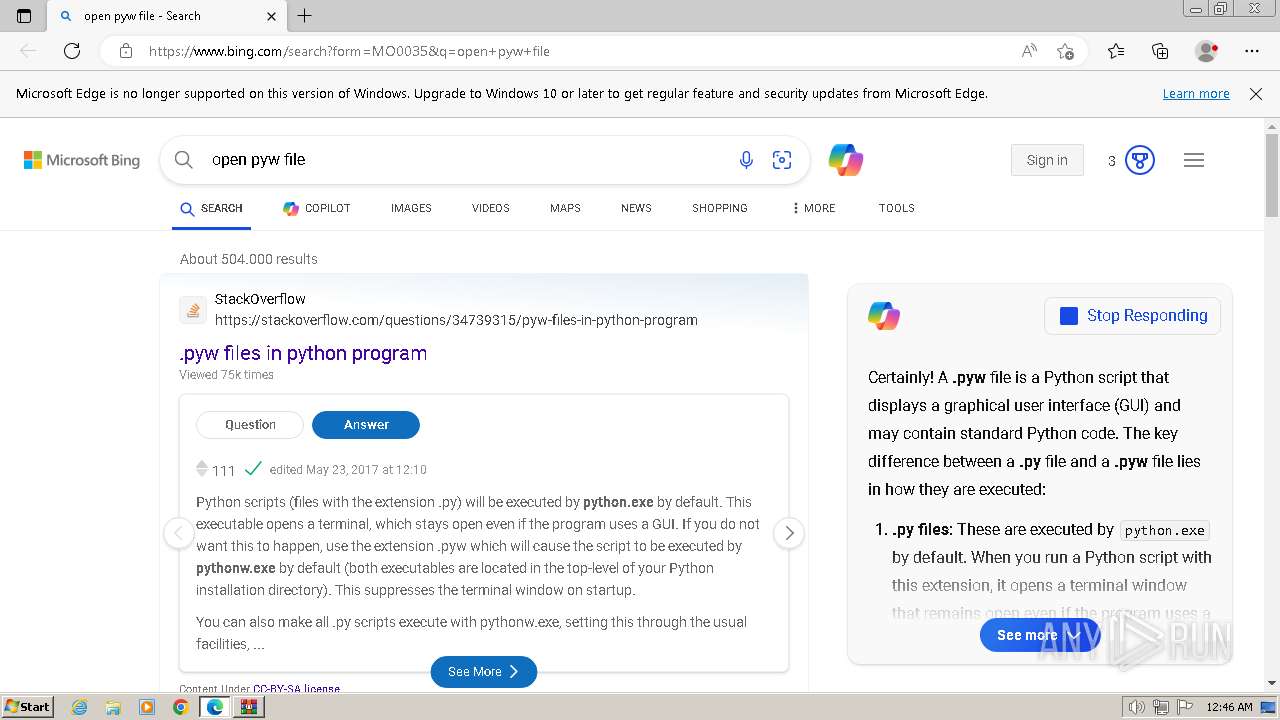
Task: Switch to the IMAGES tab
Action: point(411,208)
